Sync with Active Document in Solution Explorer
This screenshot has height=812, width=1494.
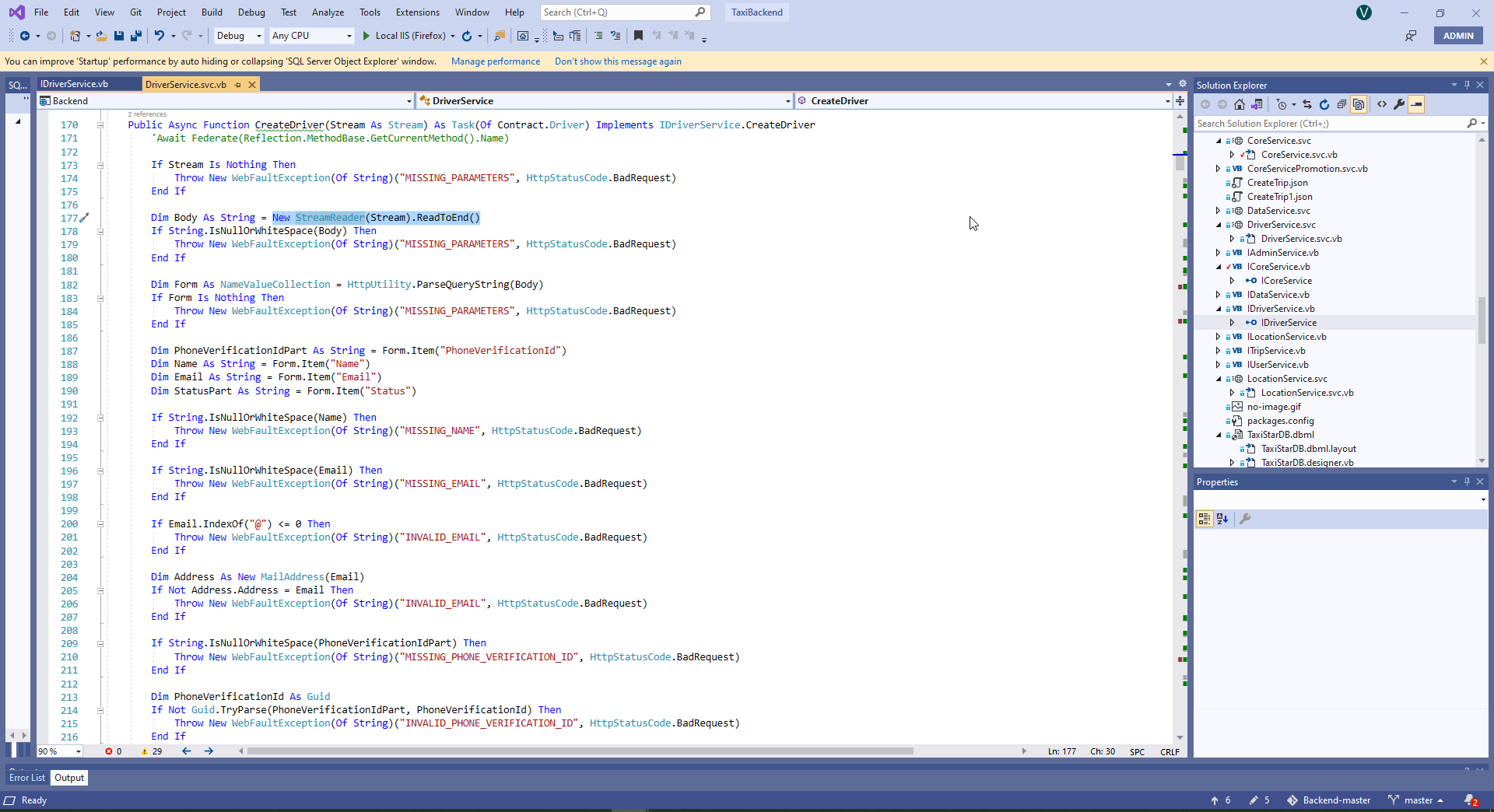1307,104
